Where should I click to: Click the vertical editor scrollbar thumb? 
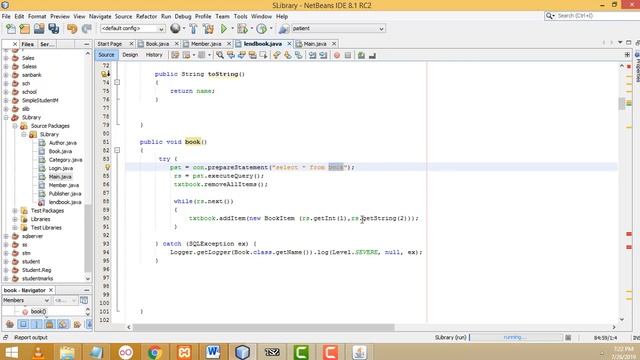pos(622,103)
